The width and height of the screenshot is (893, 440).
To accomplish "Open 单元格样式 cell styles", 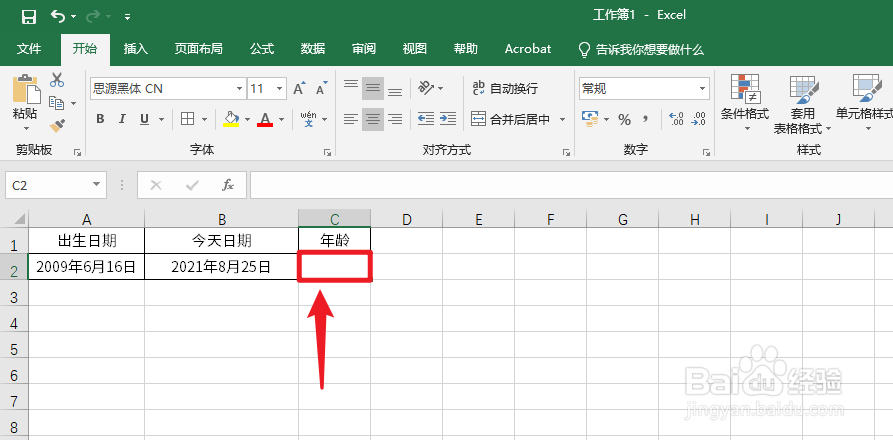I will coord(865,102).
